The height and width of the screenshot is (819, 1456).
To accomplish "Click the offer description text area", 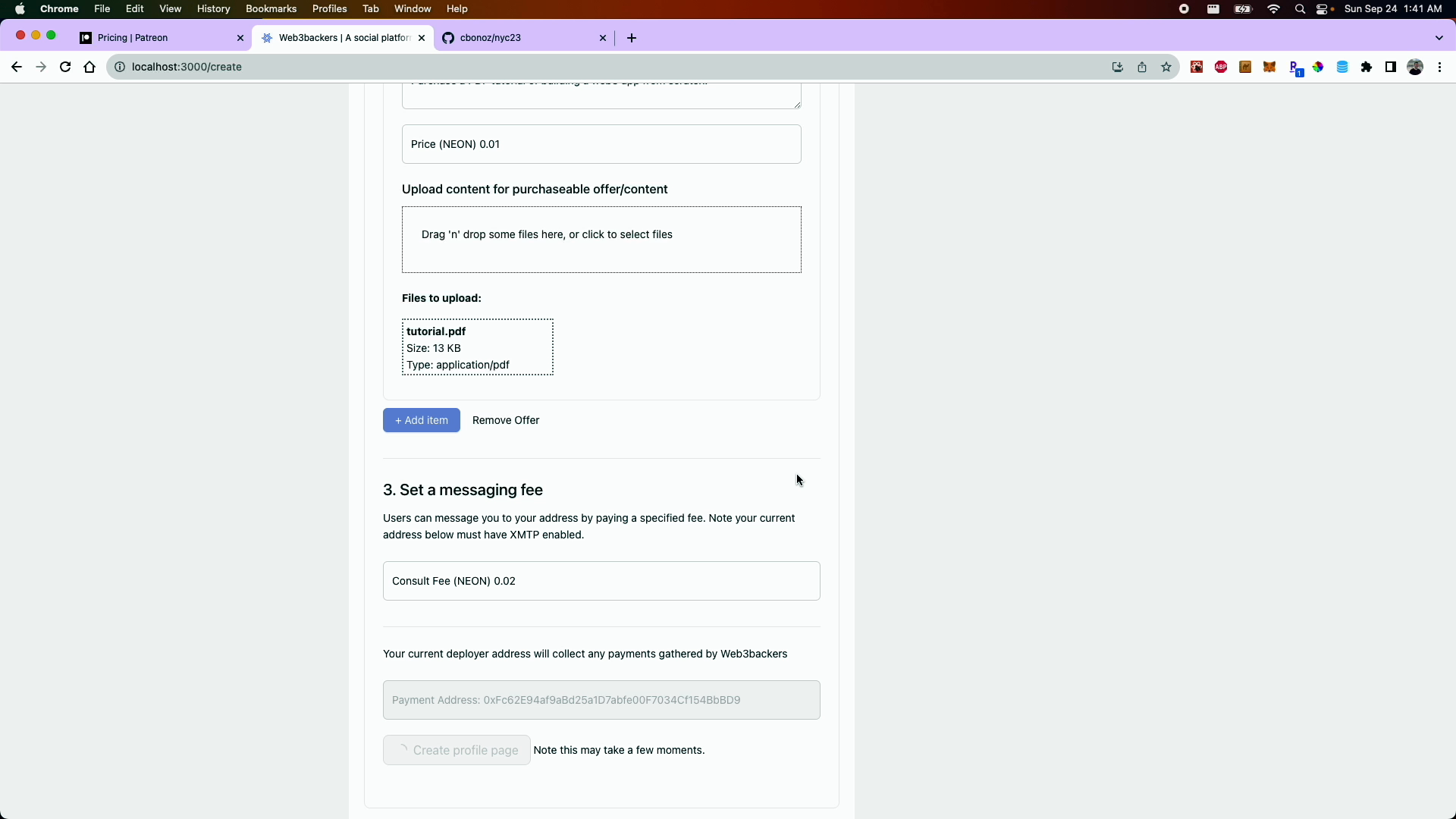I will click(x=601, y=96).
